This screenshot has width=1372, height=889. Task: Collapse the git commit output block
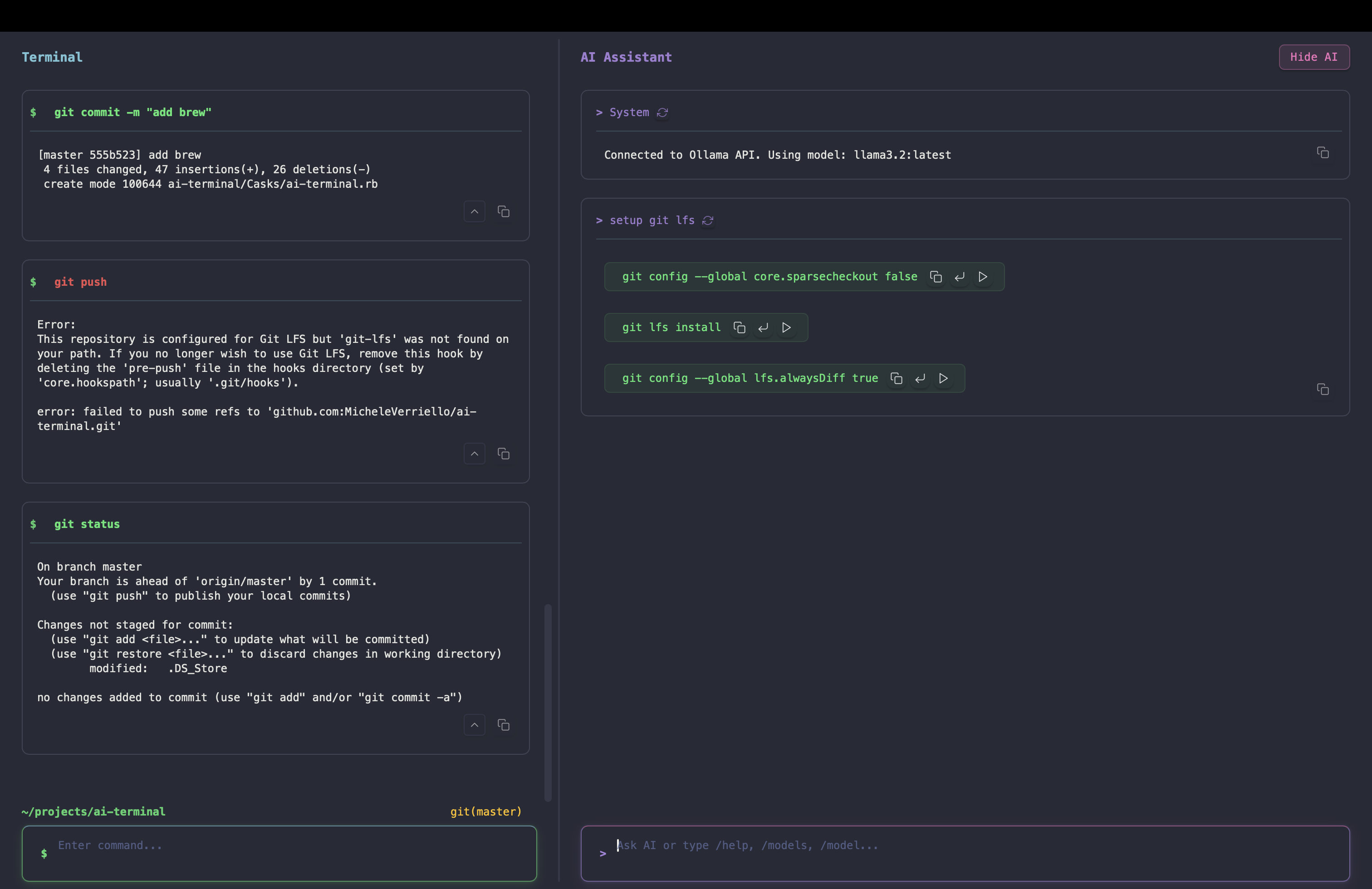(474, 211)
